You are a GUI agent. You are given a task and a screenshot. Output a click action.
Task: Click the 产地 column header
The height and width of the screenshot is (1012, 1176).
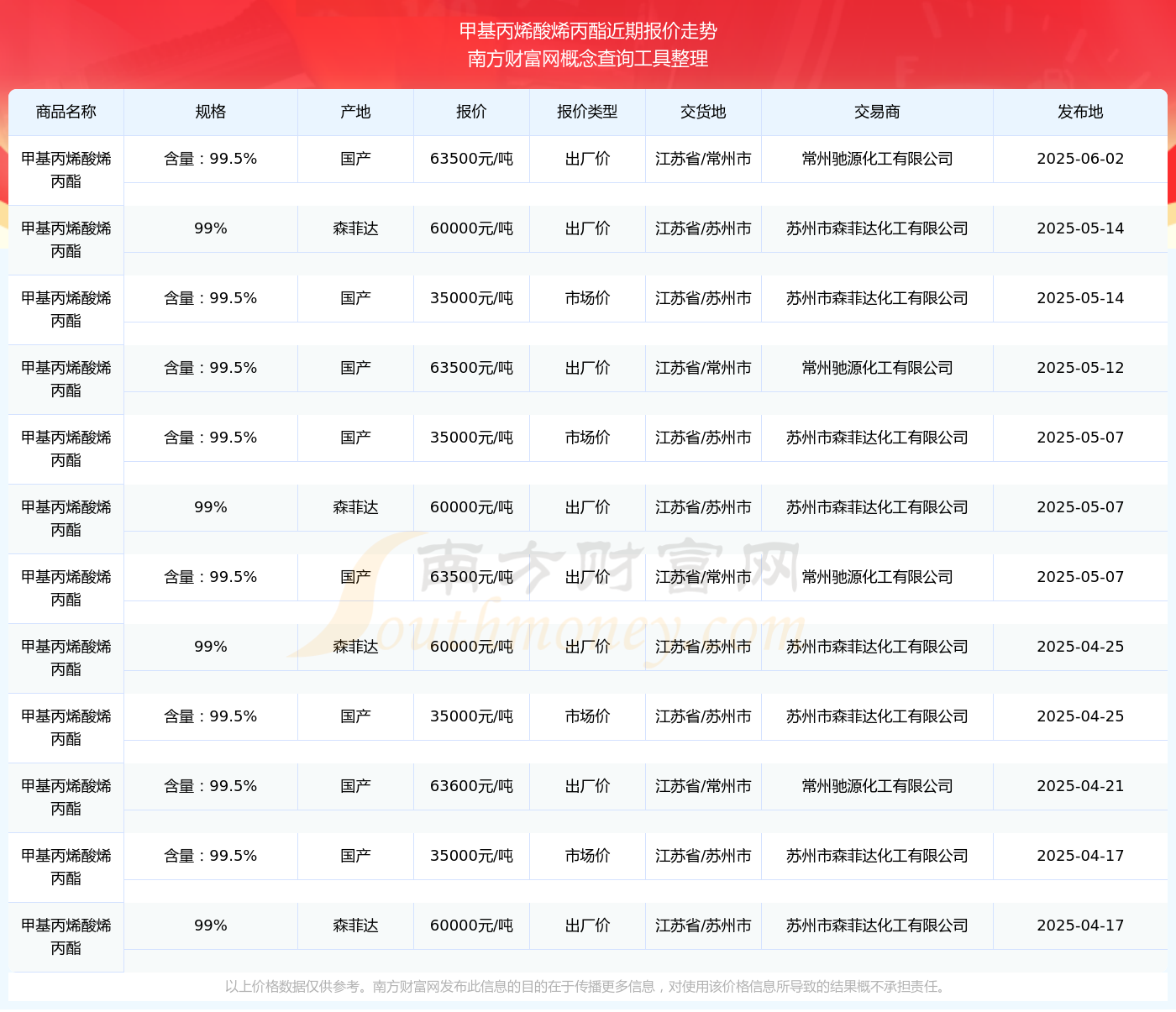355,112
